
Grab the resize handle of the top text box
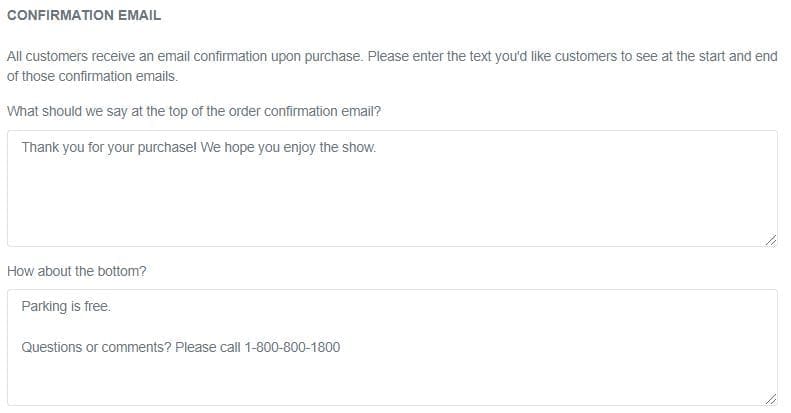(x=770, y=239)
